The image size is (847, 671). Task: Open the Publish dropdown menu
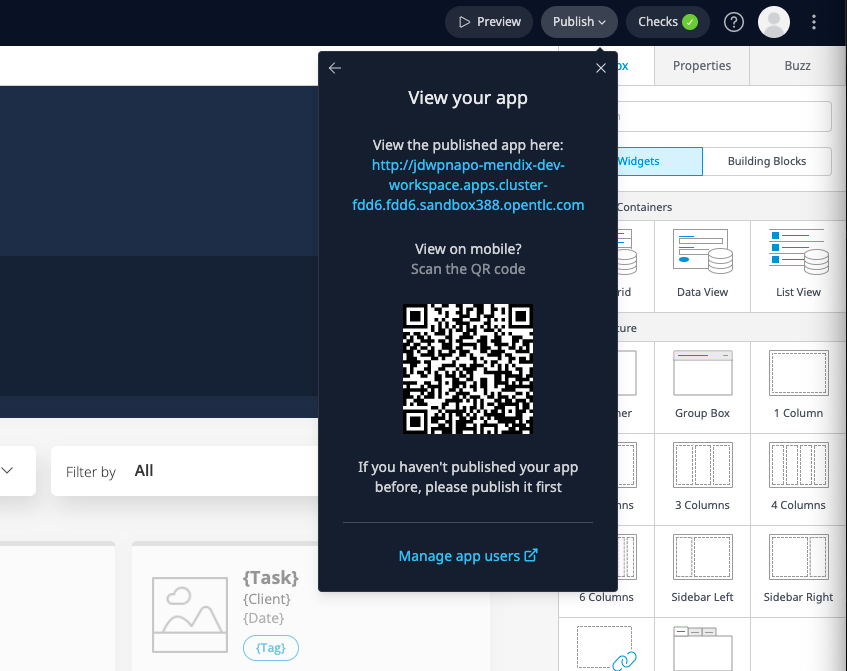point(579,22)
